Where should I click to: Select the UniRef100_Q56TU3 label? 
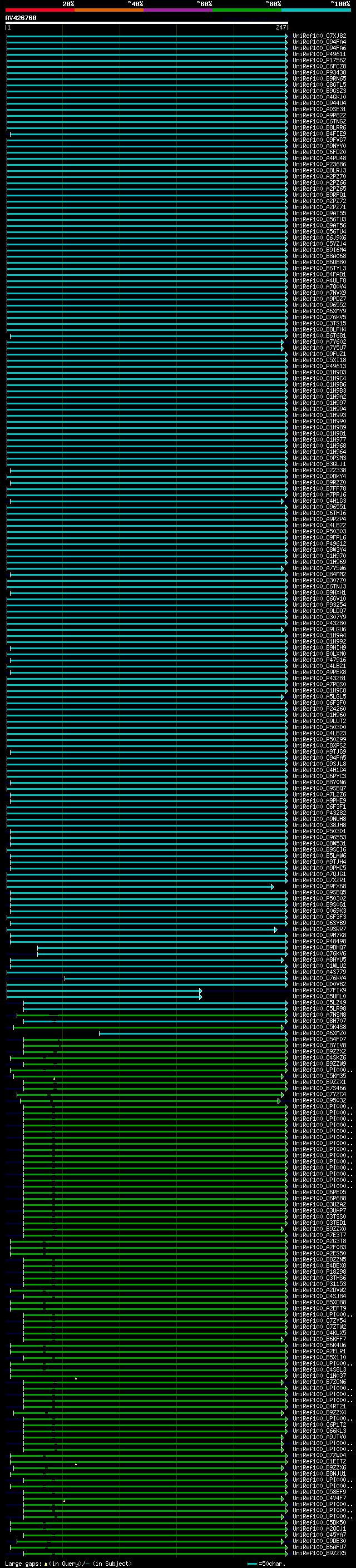click(x=319, y=220)
